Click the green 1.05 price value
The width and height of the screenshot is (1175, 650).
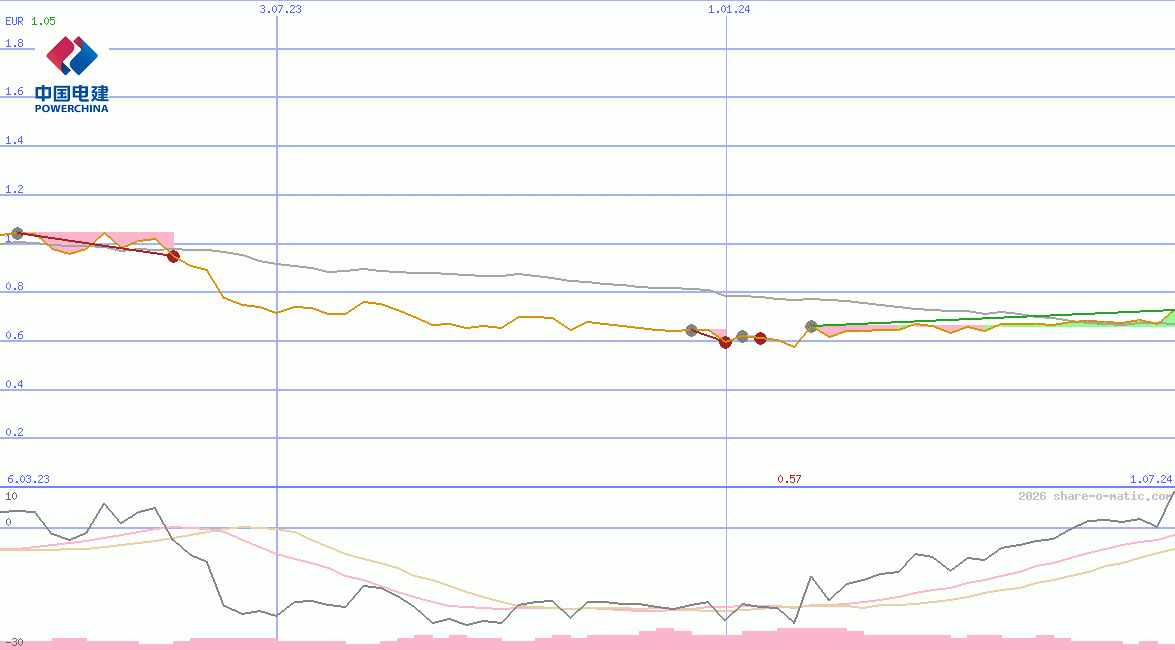tap(43, 20)
